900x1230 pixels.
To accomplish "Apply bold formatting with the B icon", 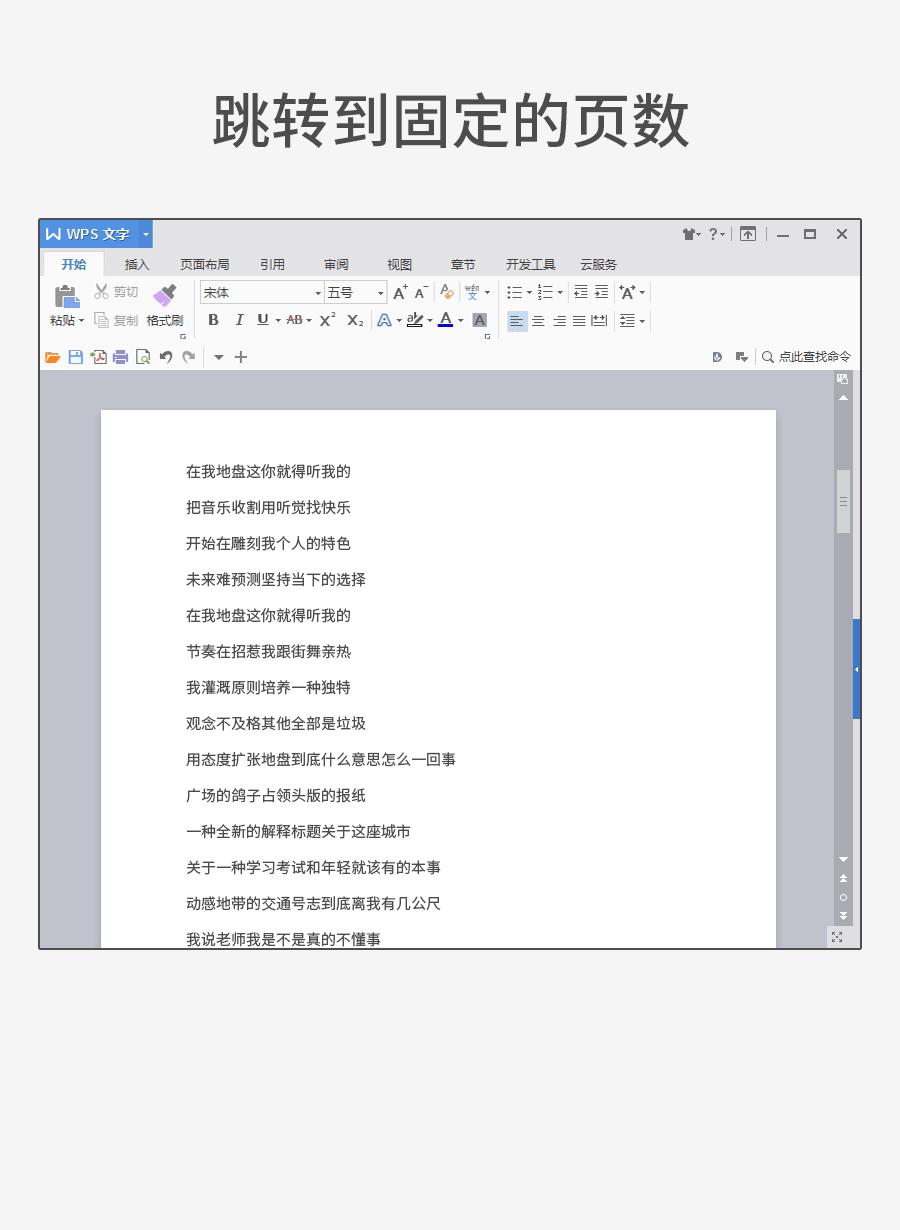I will click(212, 320).
